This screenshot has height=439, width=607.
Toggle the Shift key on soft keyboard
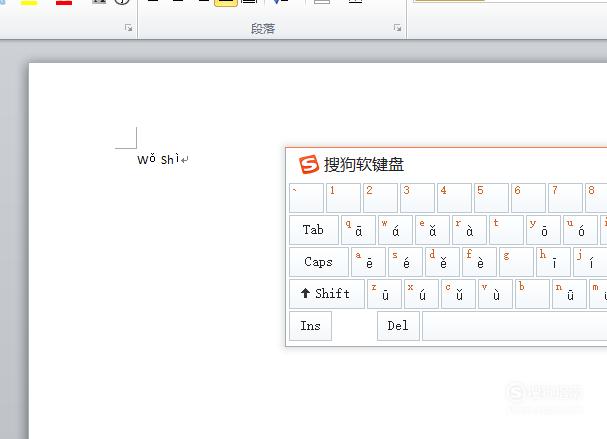pyautogui.click(x=327, y=294)
